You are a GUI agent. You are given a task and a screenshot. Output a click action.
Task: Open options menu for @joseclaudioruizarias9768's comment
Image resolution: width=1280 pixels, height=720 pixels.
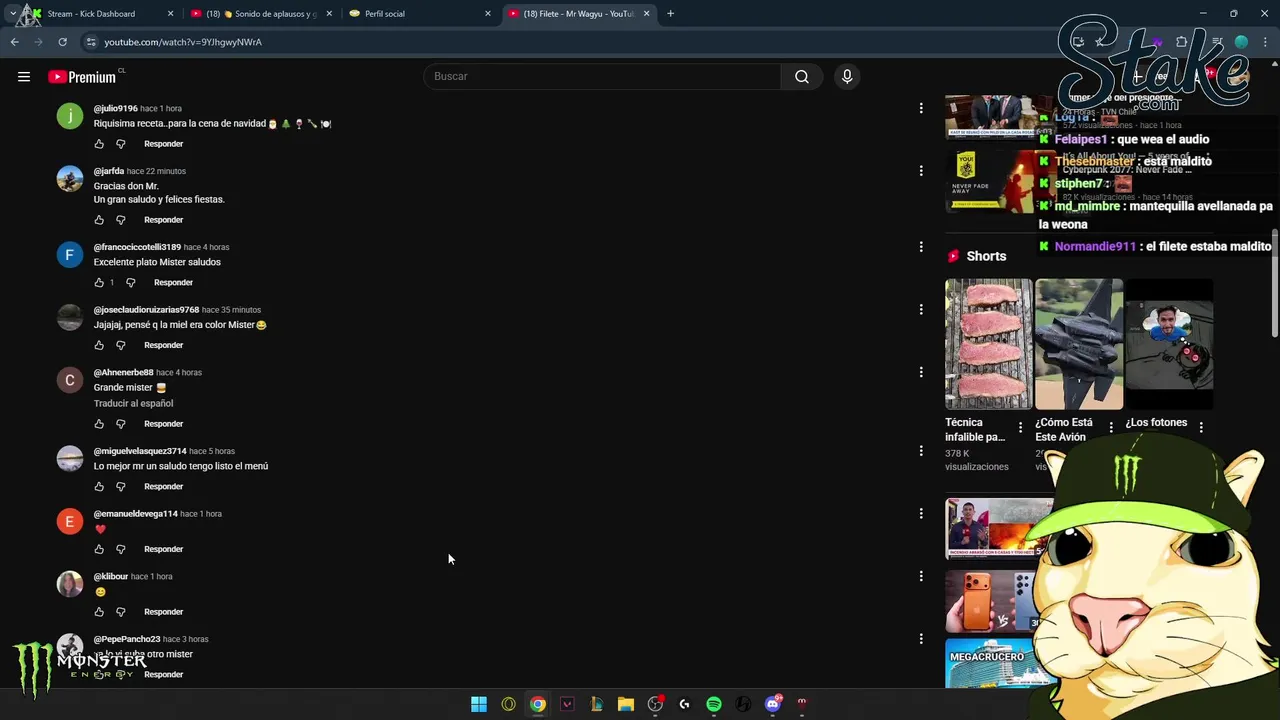click(921, 310)
